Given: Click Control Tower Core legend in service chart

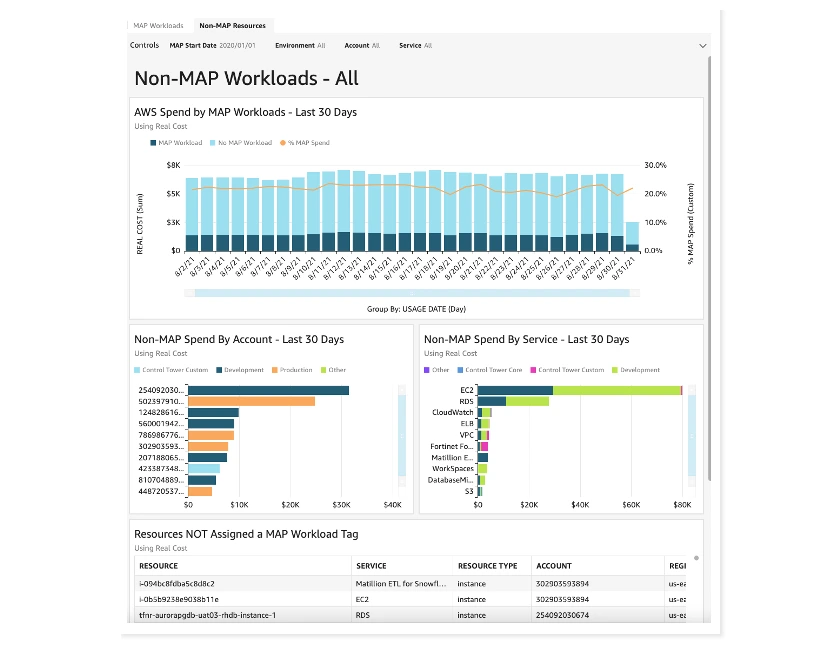Looking at the screenshot, I should pos(490,370).
